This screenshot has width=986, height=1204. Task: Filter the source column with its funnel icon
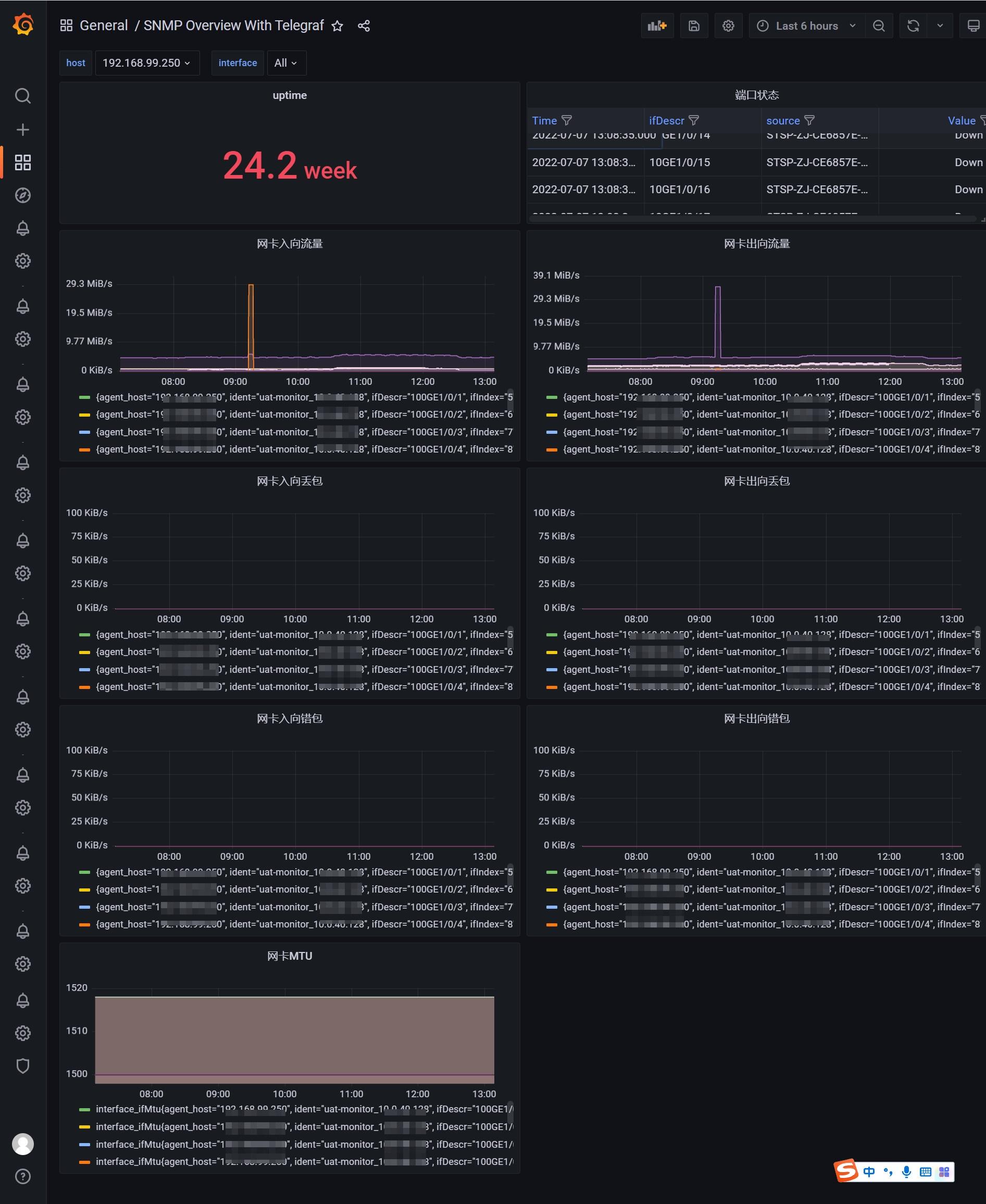click(x=809, y=120)
